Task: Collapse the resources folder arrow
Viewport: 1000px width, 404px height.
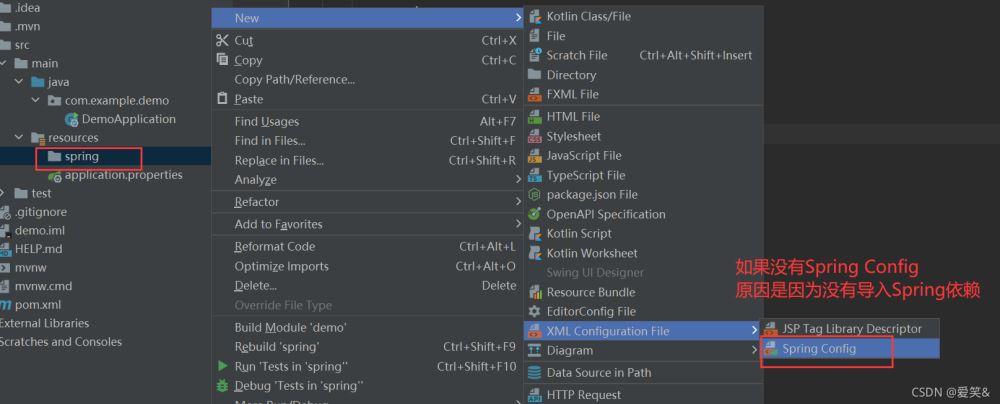Action: click(x=18, y=137)
